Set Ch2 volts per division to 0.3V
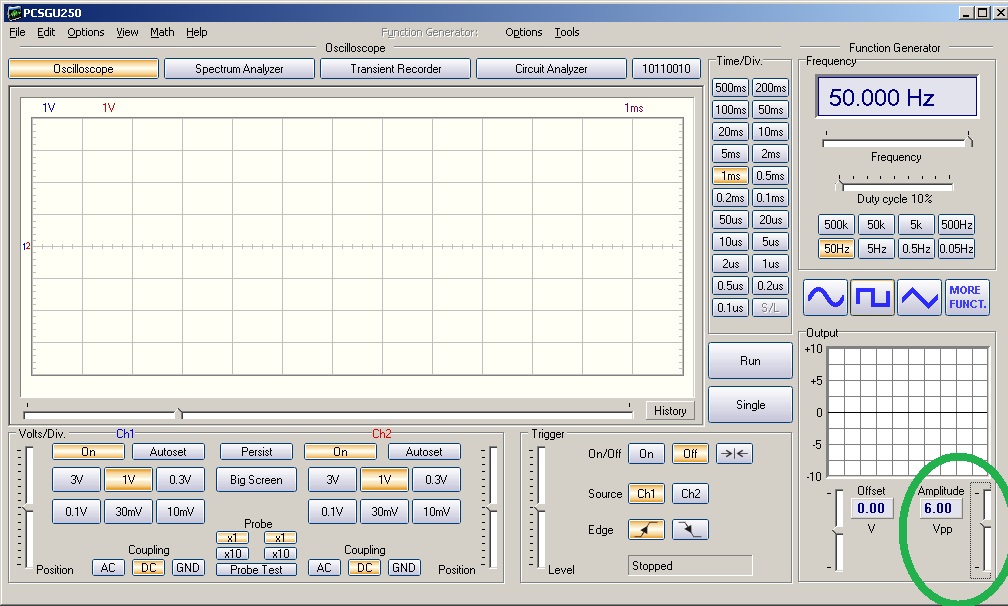 click(x=436, y=479)
